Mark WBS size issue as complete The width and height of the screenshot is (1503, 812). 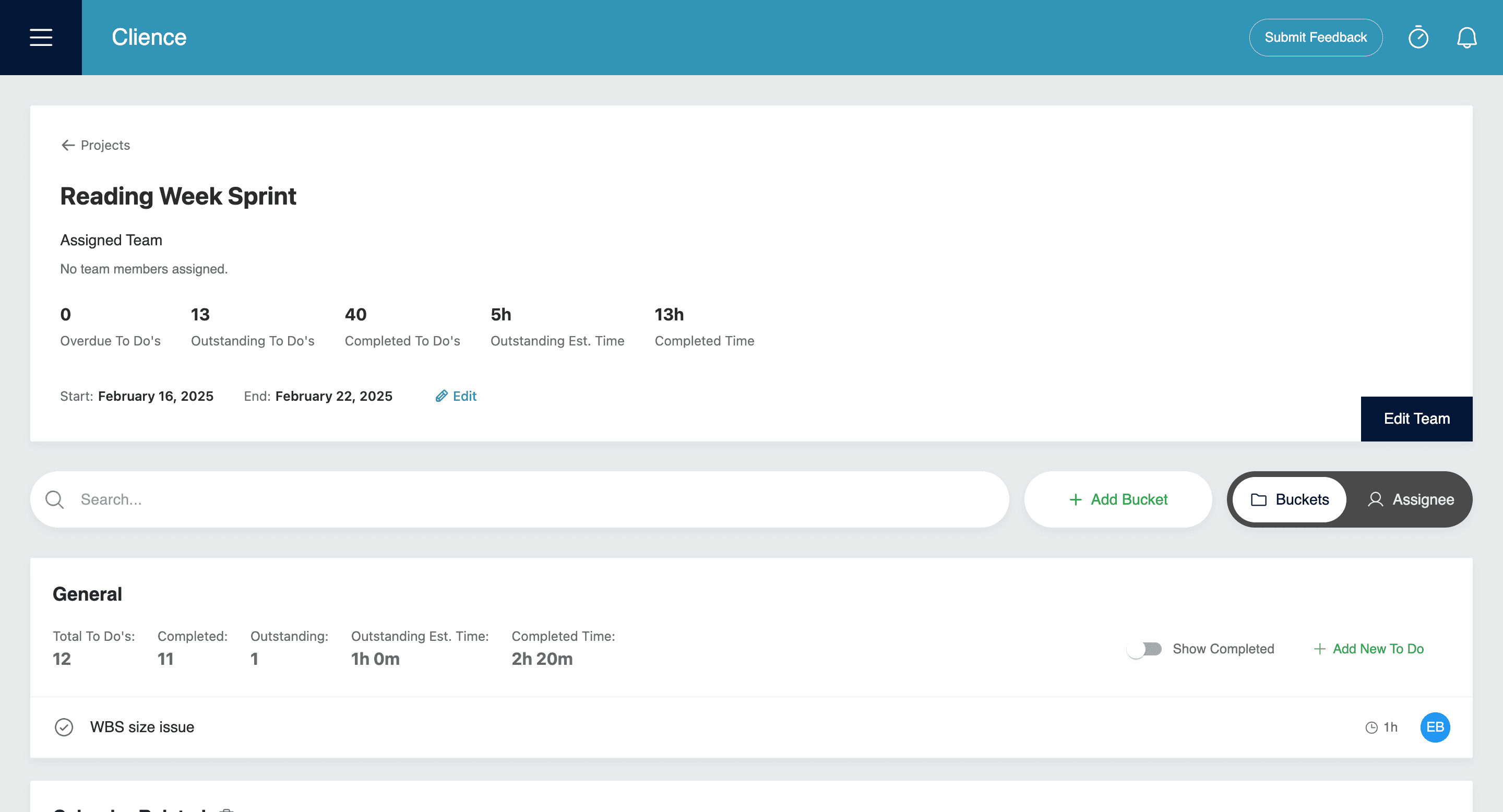[64, 727]
